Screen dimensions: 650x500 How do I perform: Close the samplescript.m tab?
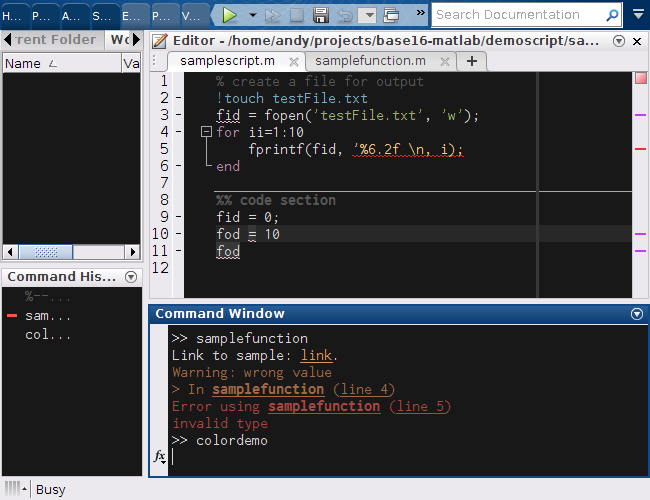[x=294, y=62]
